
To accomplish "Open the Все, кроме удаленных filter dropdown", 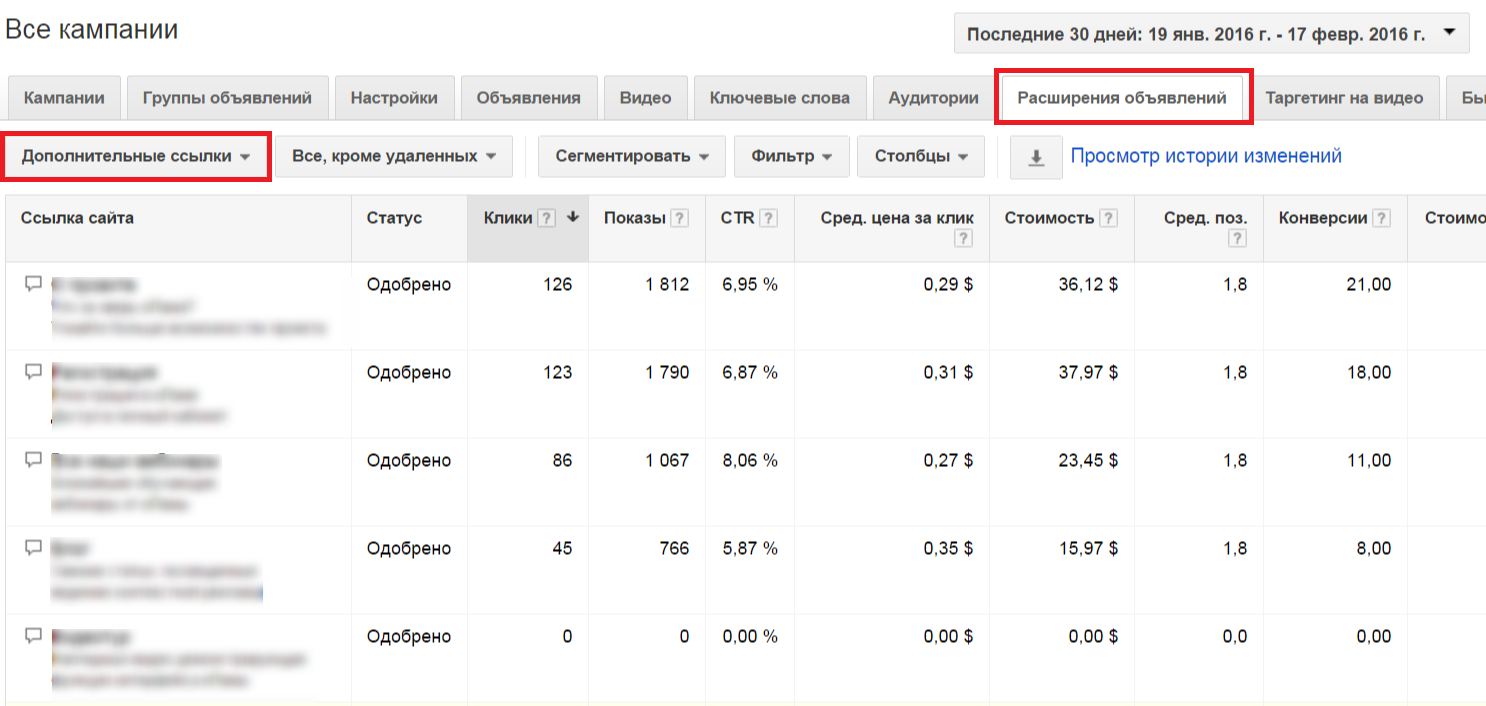I will pyautogui.click(x=394, y=157).
